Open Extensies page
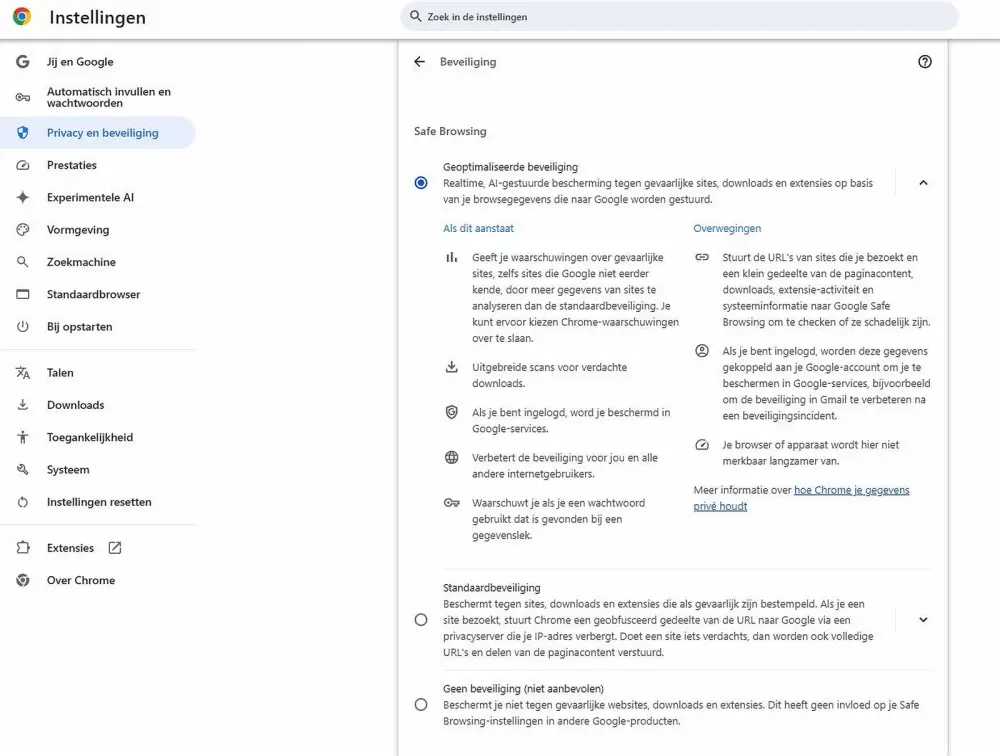 pyautogui.click(x=98, y=547)
